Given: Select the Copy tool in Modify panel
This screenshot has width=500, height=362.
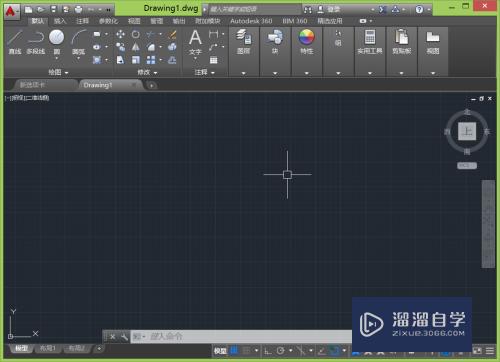Looking at the screenshot, I should (x=120, y=47).
